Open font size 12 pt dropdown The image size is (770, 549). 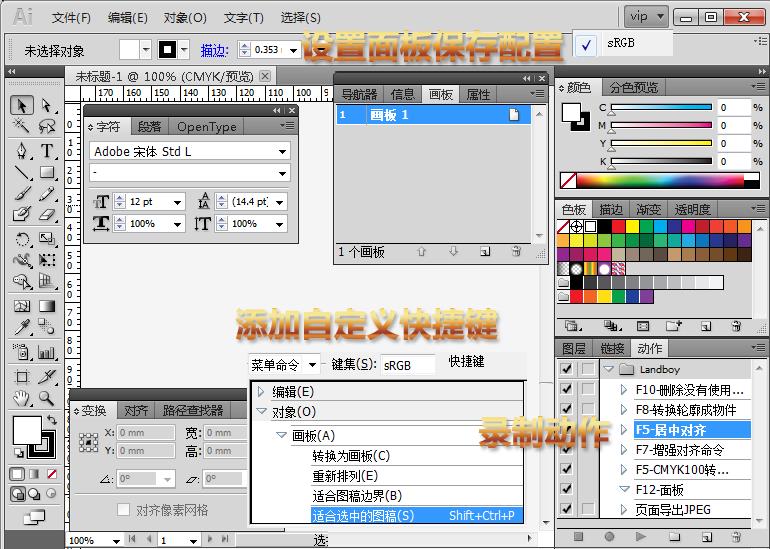click(177, 202)
